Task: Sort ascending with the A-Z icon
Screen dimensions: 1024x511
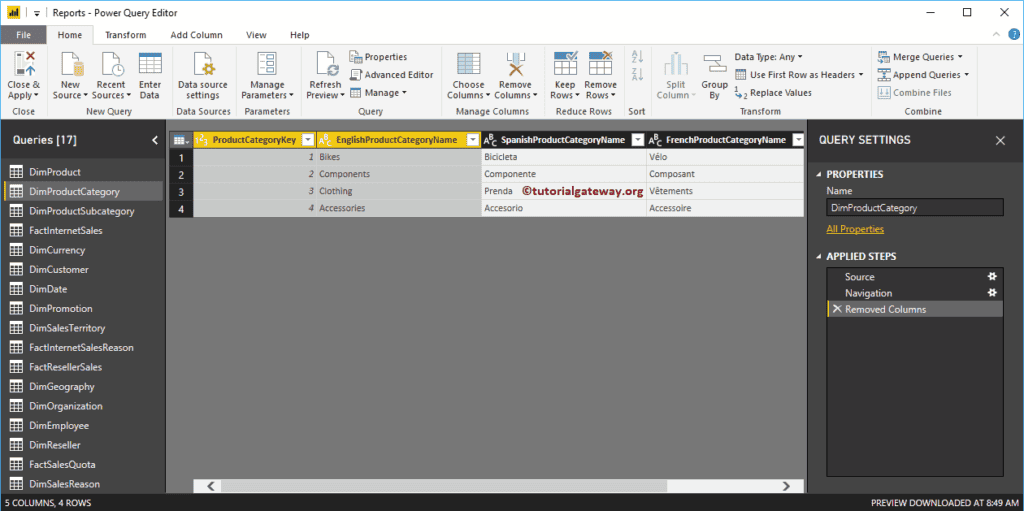Action: click(x=637, y=57)
